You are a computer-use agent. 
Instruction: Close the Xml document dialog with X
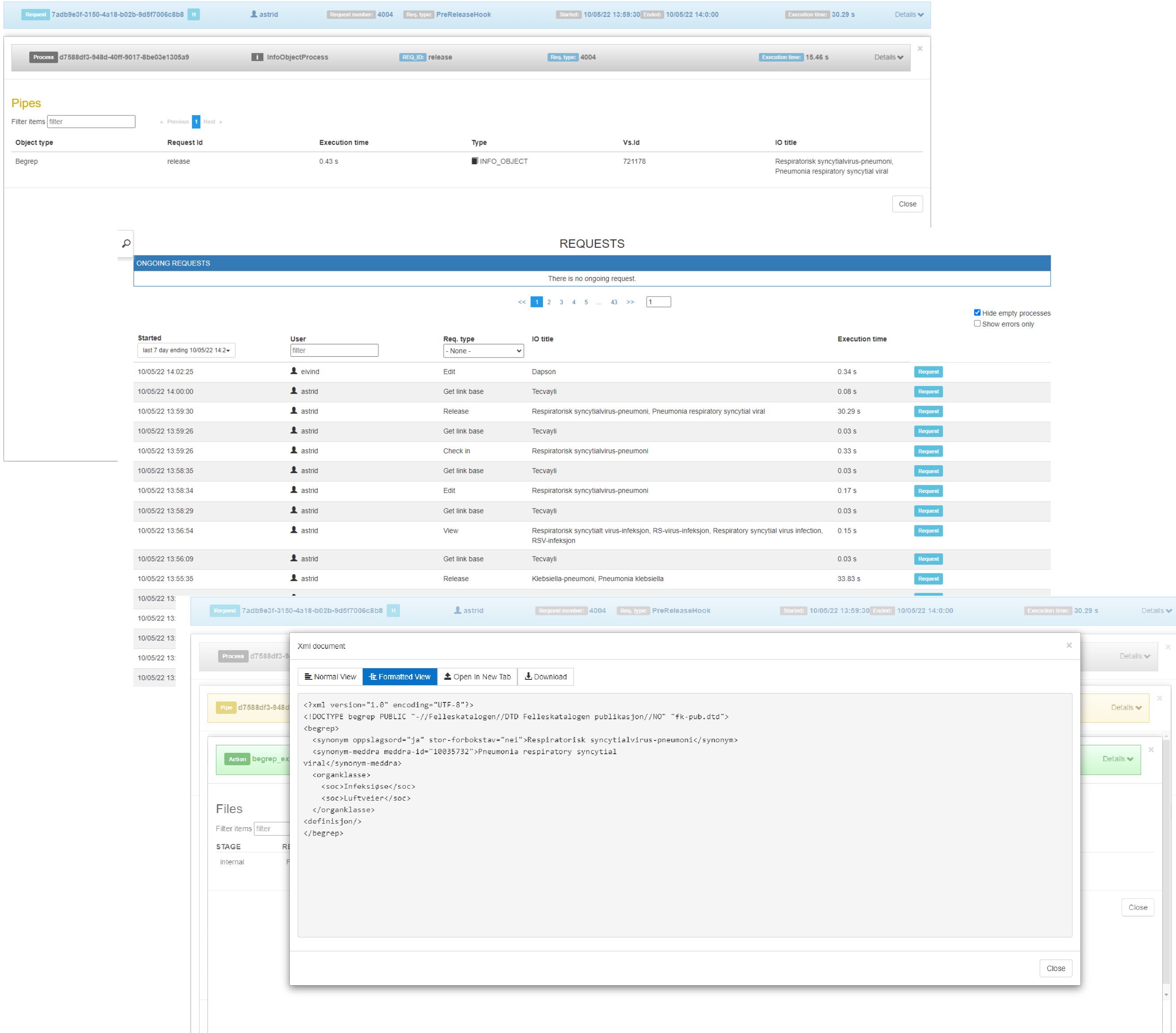[1068, 645]
